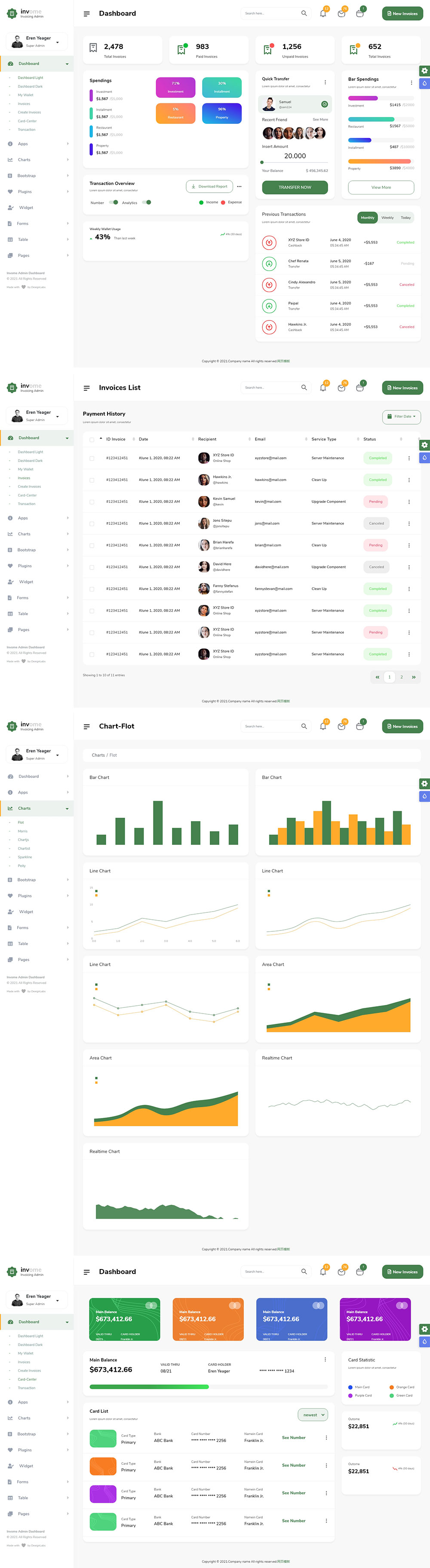
Task: Check the David Here invoice row checkbox
Action: [x=92, y=567]
